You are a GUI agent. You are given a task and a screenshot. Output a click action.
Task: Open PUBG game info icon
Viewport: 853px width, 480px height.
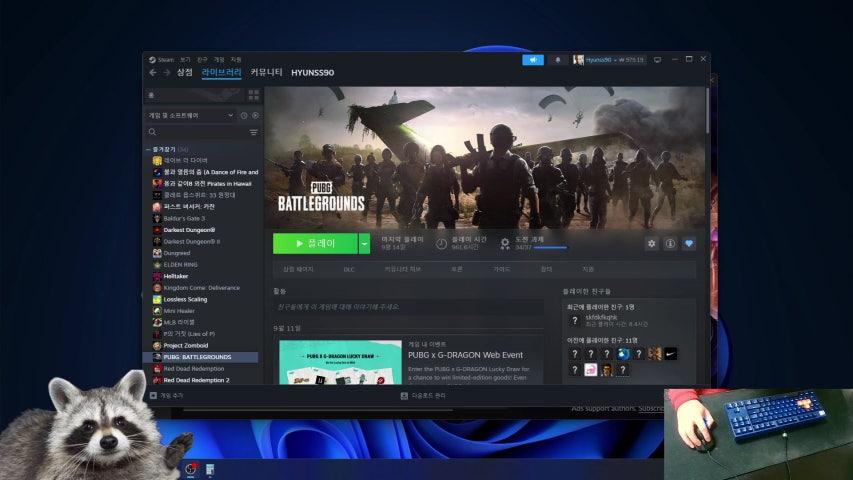click(670, 243)
